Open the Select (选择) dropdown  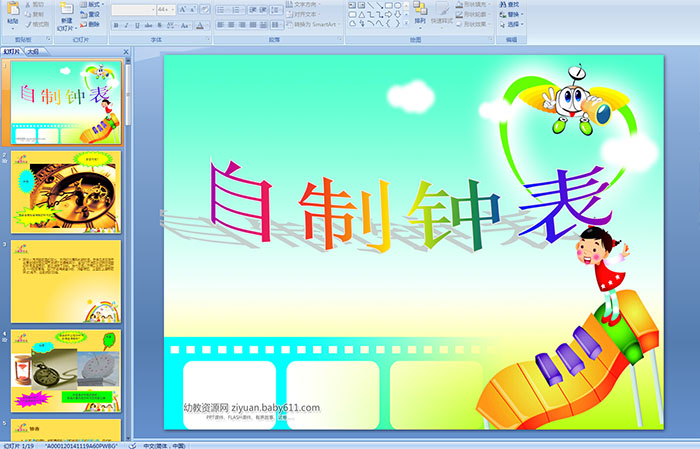point(514,24)
